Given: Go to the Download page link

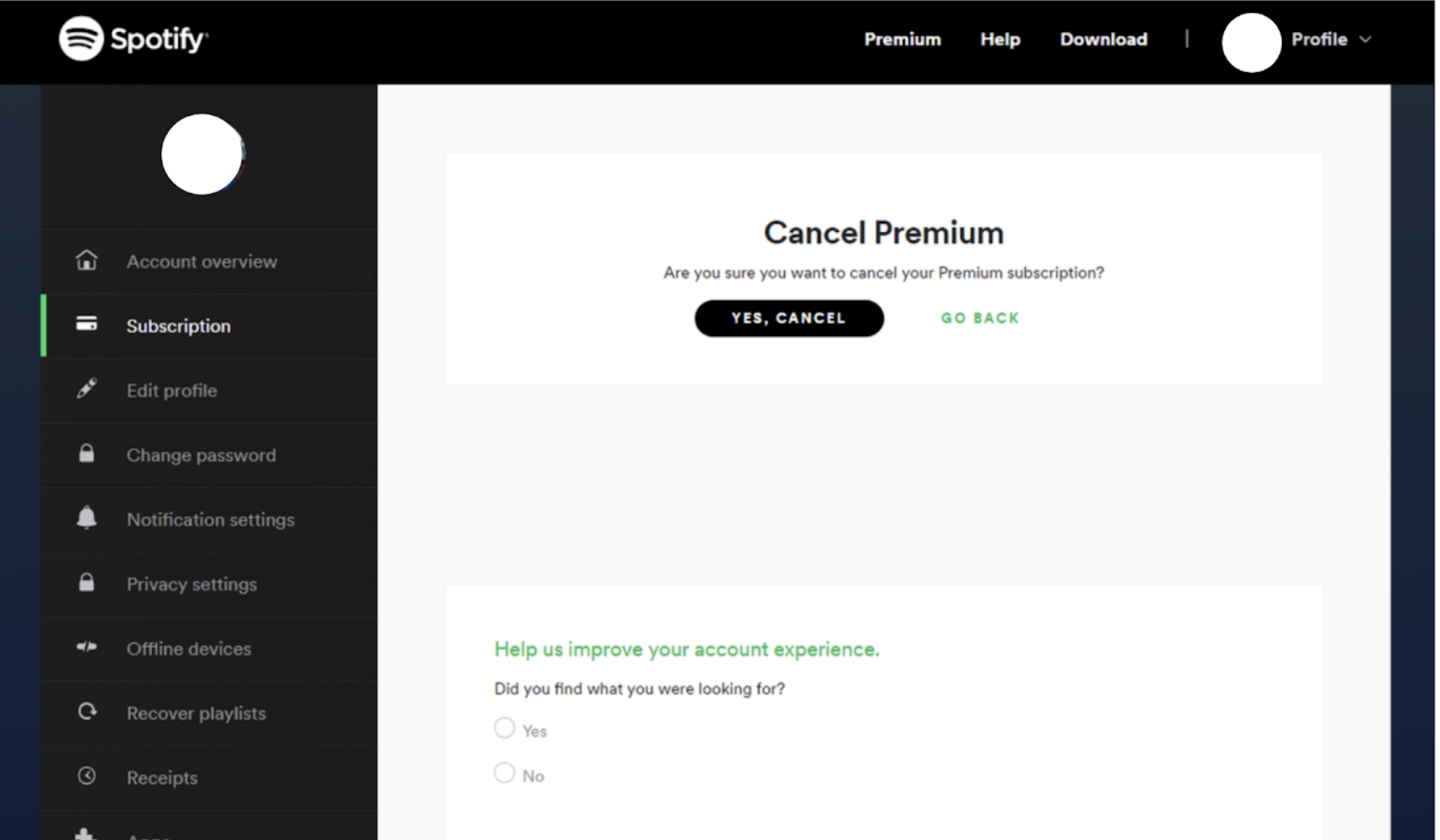Looking at the screenshot, I should pyautogui.click(x=1103, y=39).
